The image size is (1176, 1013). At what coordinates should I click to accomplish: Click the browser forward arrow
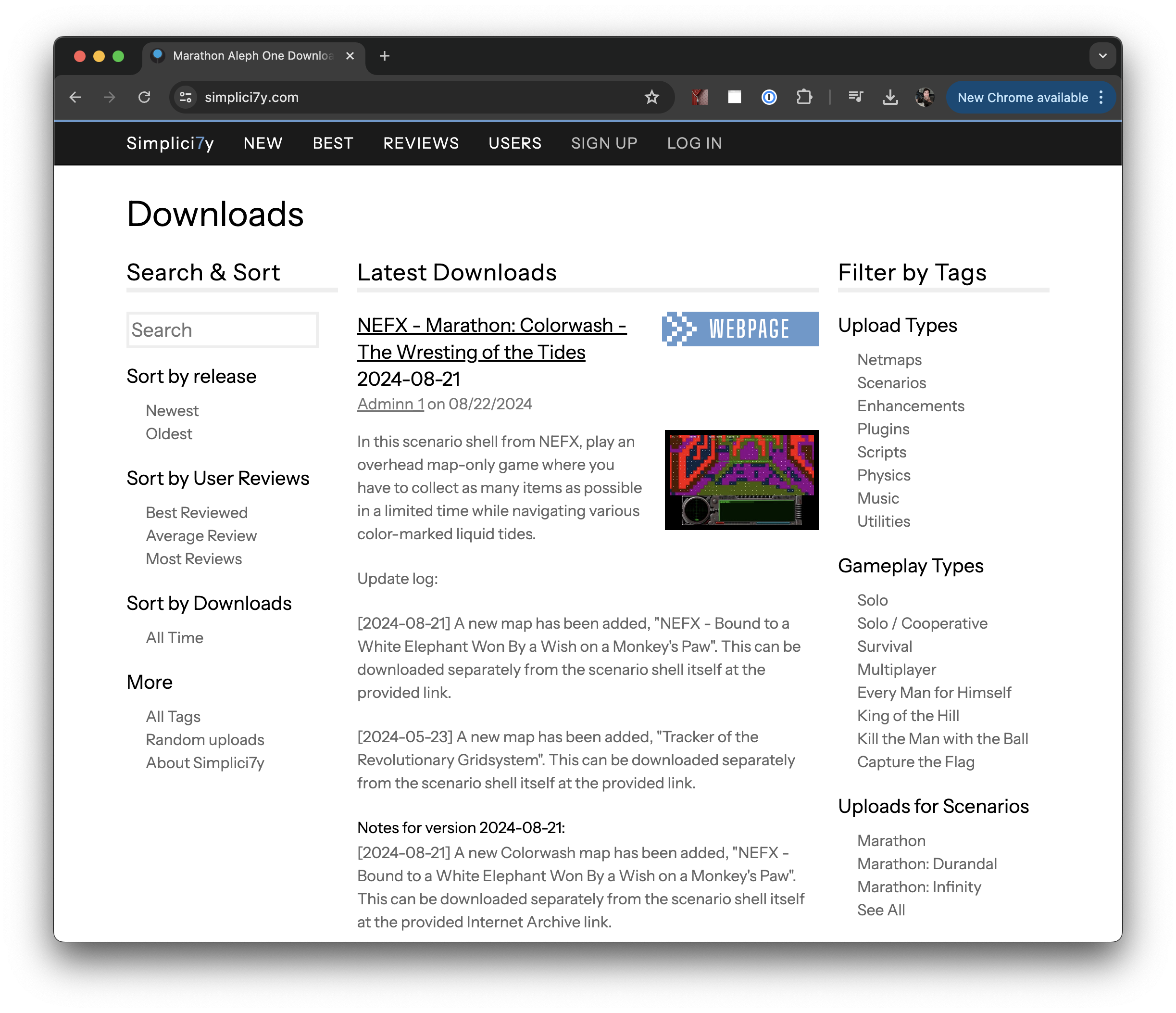pos(110,97)
